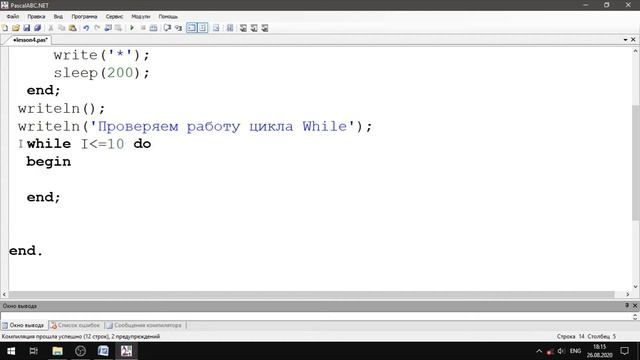This screenshot has width=640, height=360.
Task: Toggle the first highlighted toolbar panel button
Action: coord(191,28)
